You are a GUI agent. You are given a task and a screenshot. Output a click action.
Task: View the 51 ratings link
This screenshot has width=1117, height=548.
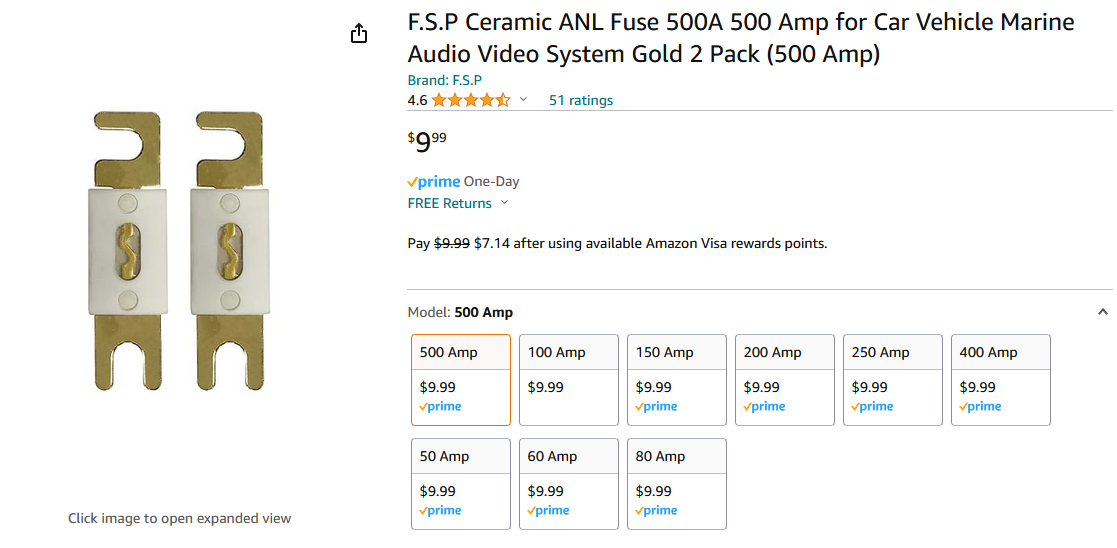(x=581, y=100)
